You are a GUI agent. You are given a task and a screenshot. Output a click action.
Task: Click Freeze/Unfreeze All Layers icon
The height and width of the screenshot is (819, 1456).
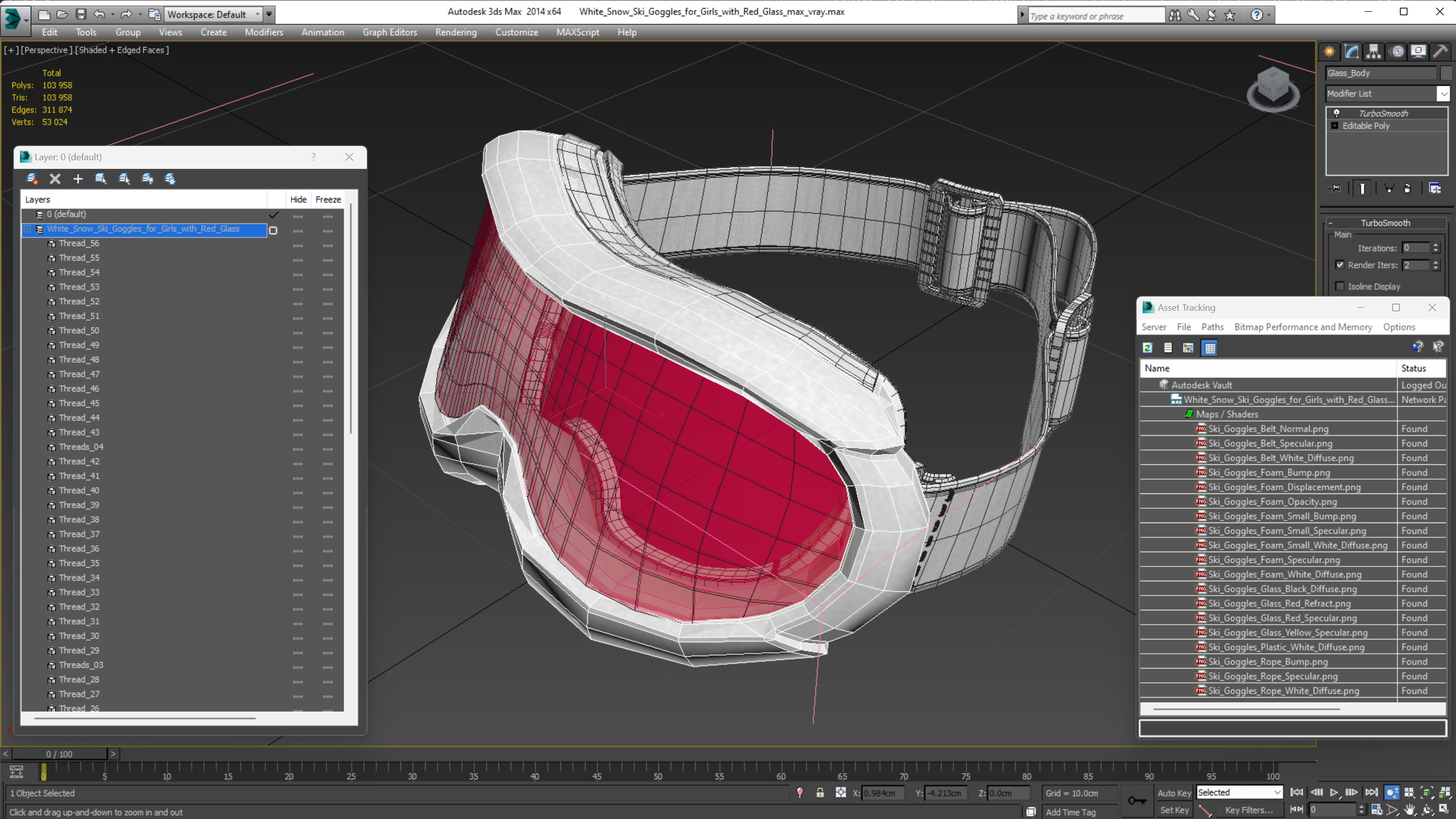pos(170,179)
